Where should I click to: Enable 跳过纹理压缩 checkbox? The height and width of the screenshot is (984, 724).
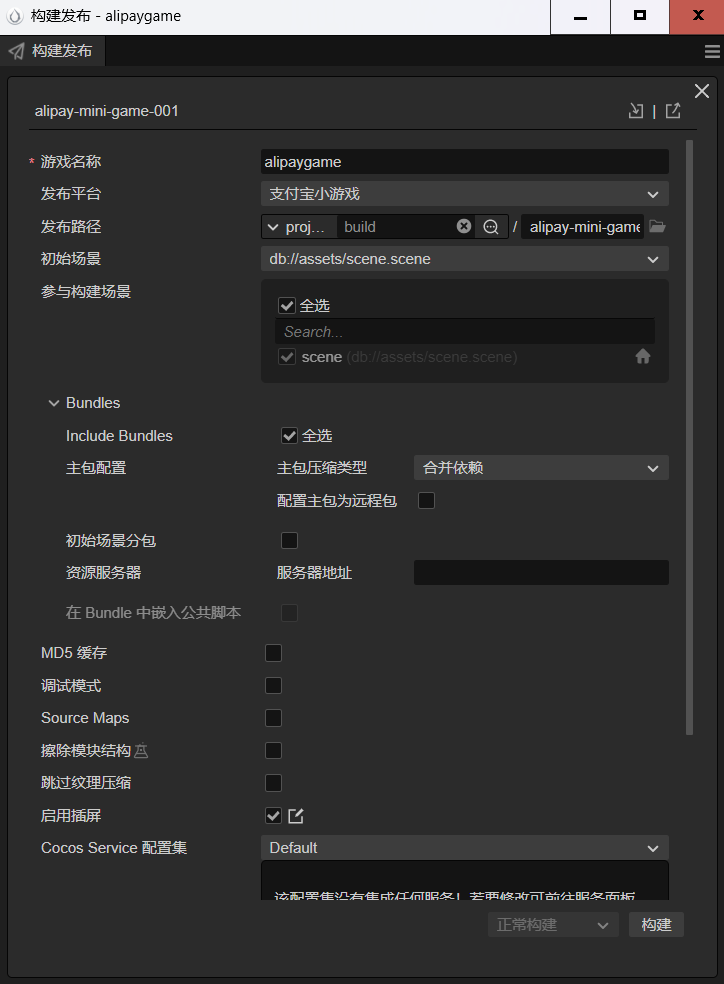pos(274,783)
